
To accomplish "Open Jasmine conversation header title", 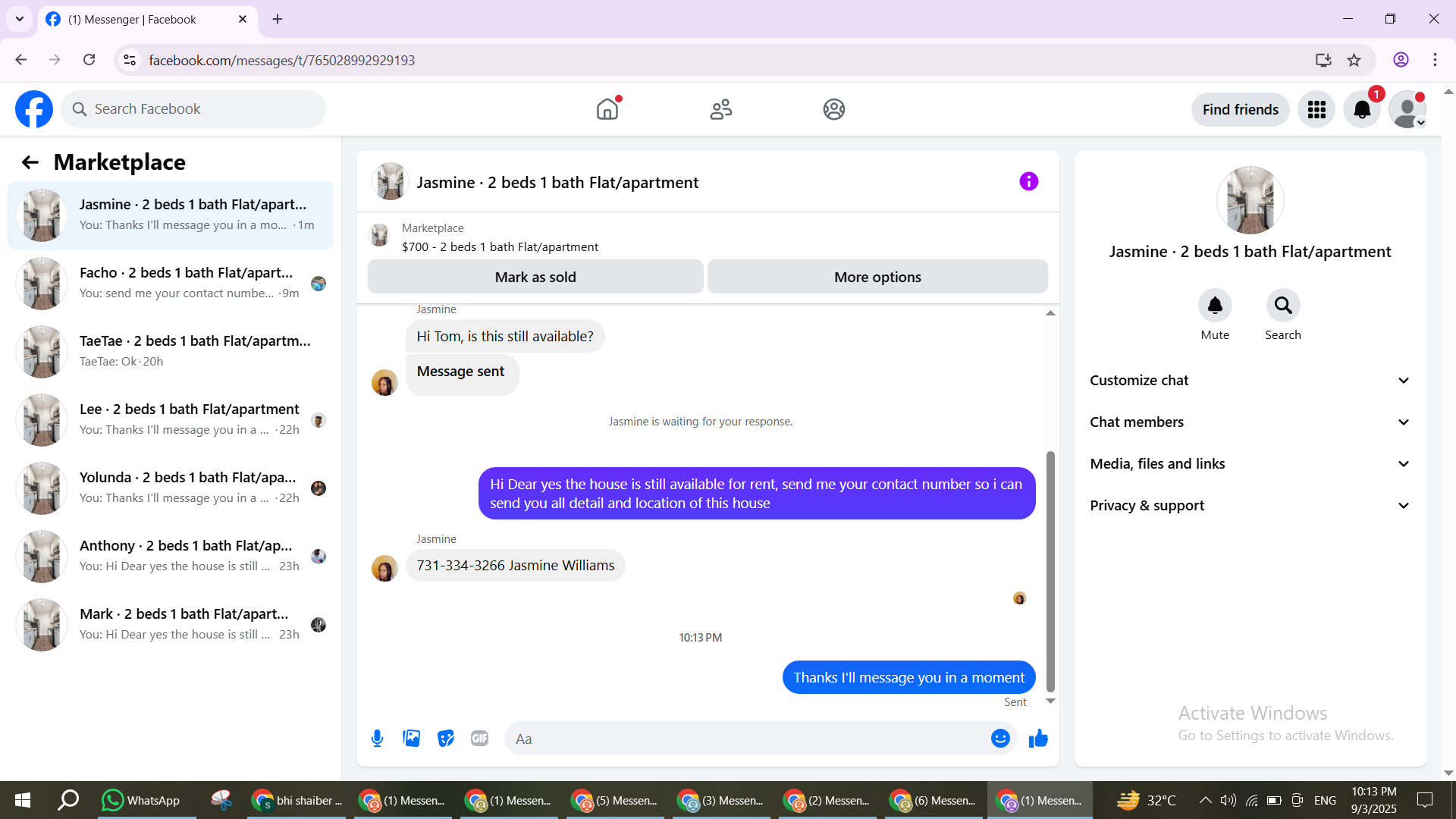I will tap(557, 183).
